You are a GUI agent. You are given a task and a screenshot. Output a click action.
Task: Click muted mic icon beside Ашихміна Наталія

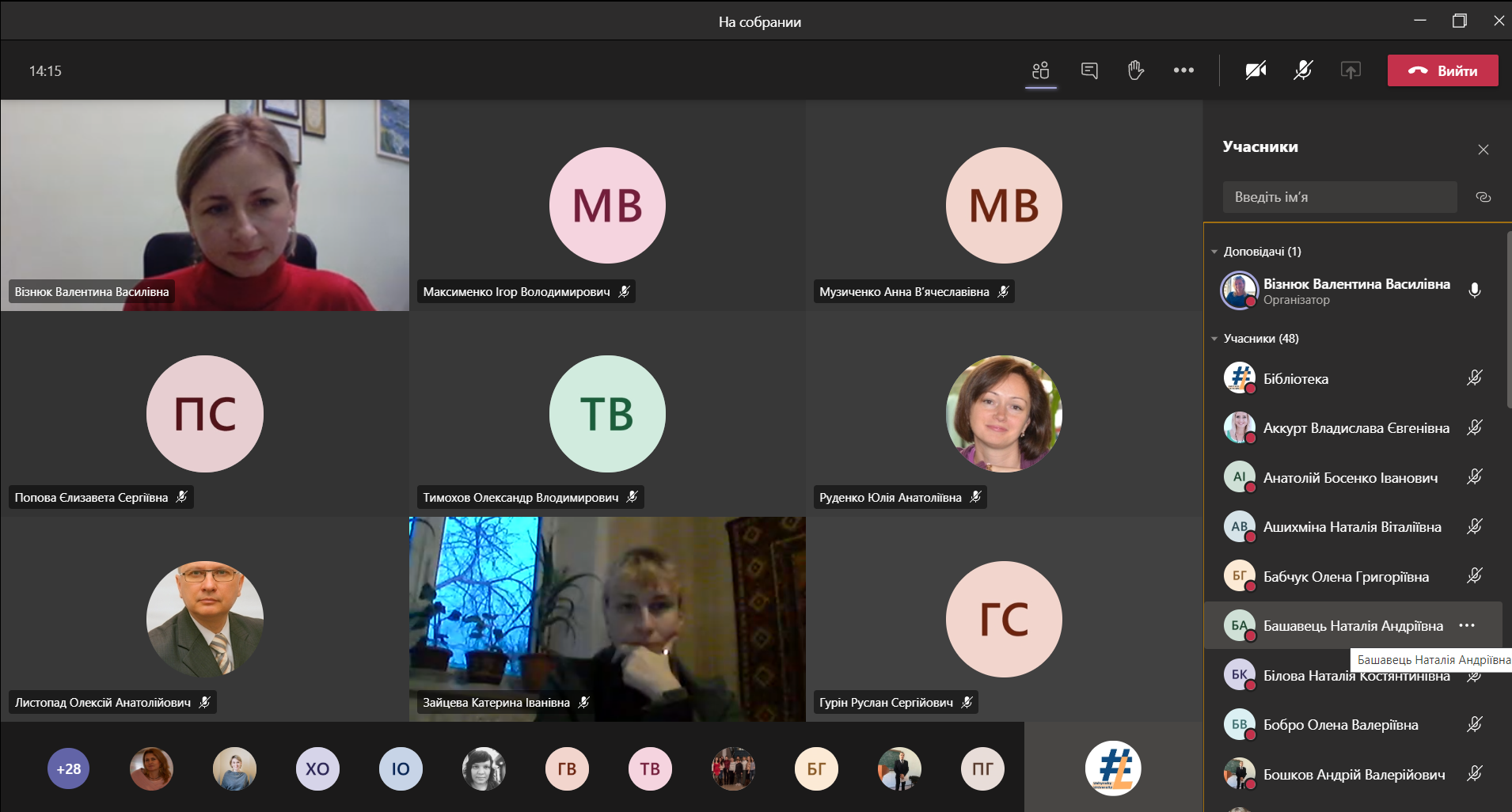[1474, 526]
